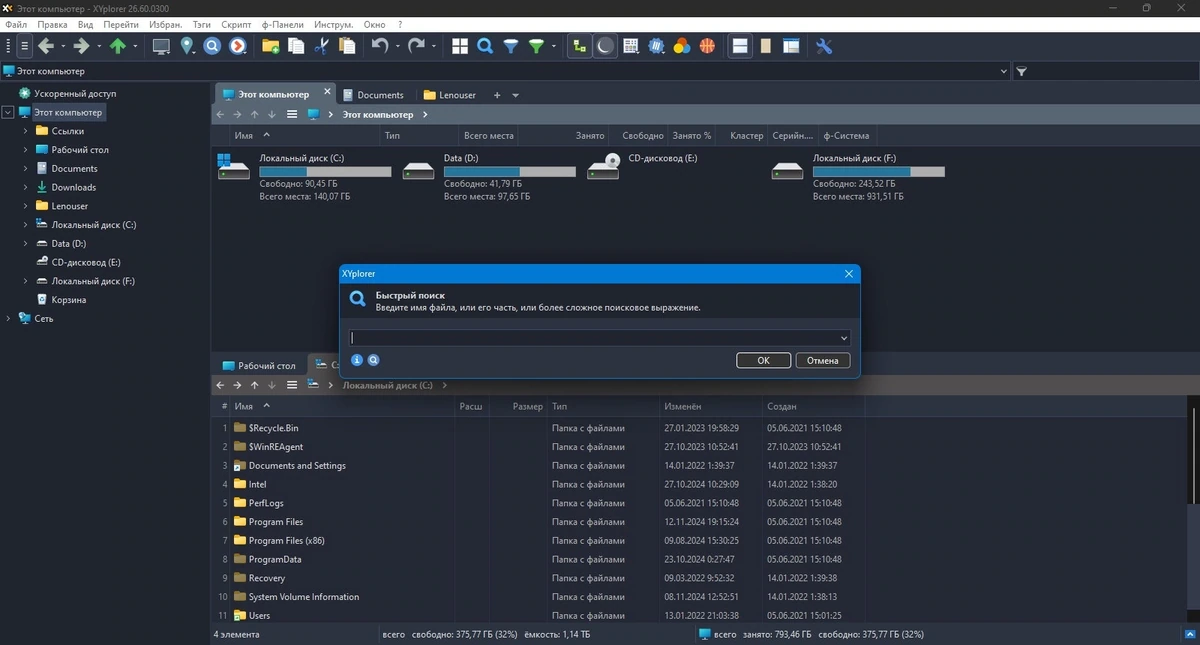Click the Back arrow in main toolbar
1200x645 pixels.
click(45, 46)
